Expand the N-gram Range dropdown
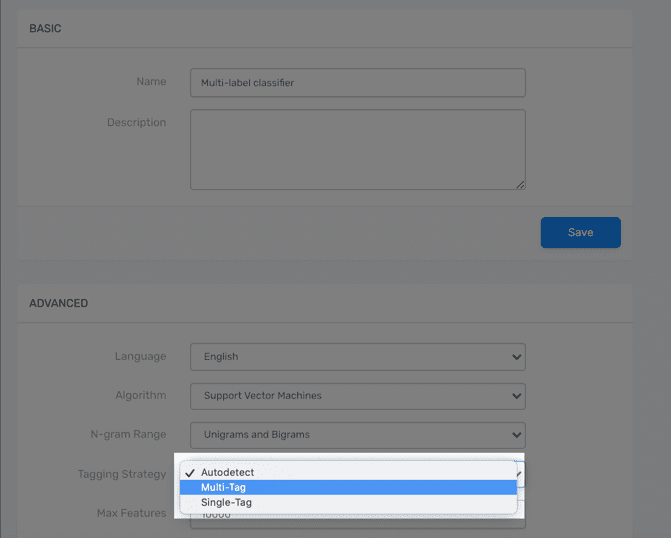 [x=357, y=435]
